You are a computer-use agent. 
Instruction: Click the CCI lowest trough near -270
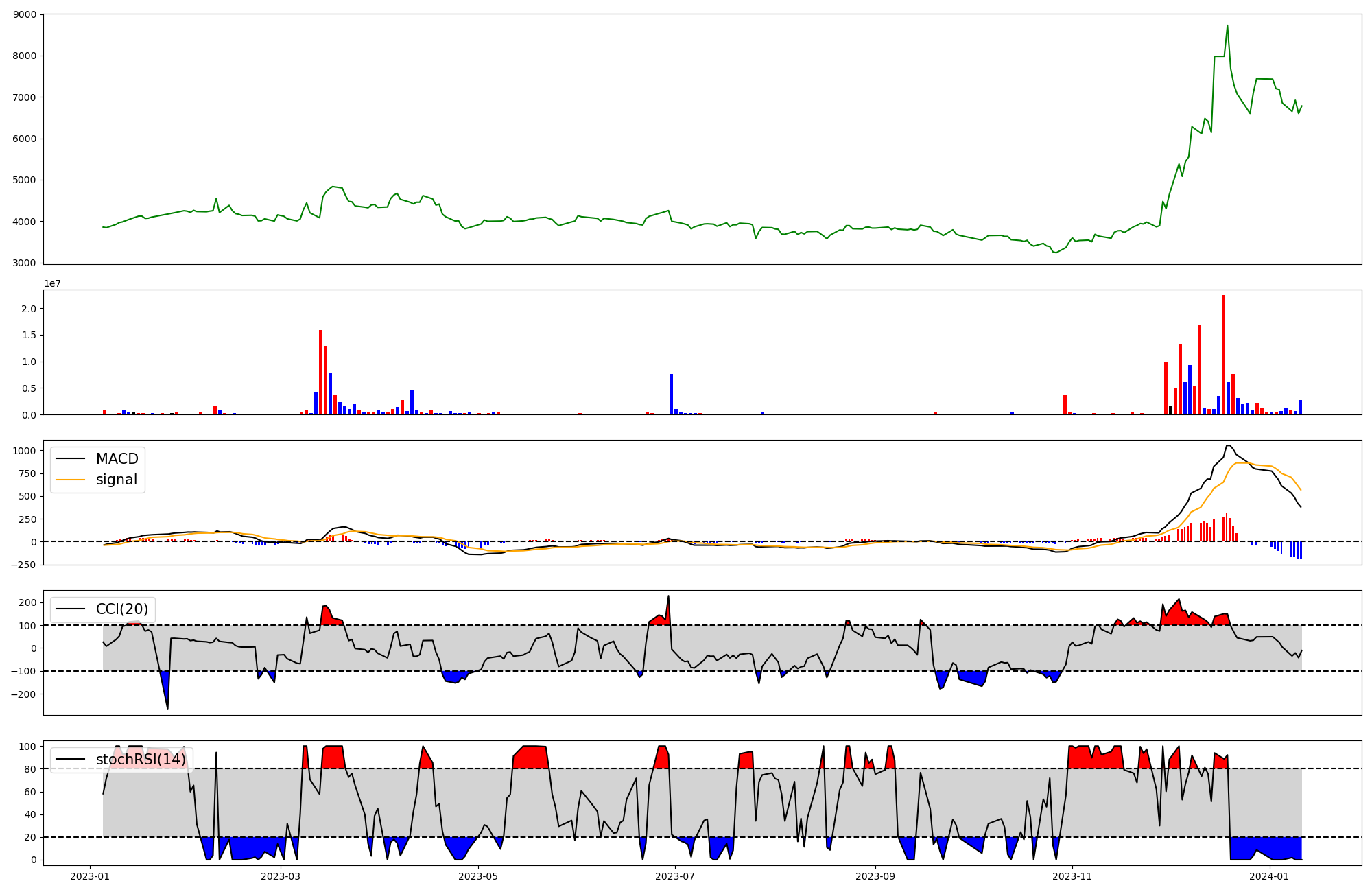coord(167,708)
